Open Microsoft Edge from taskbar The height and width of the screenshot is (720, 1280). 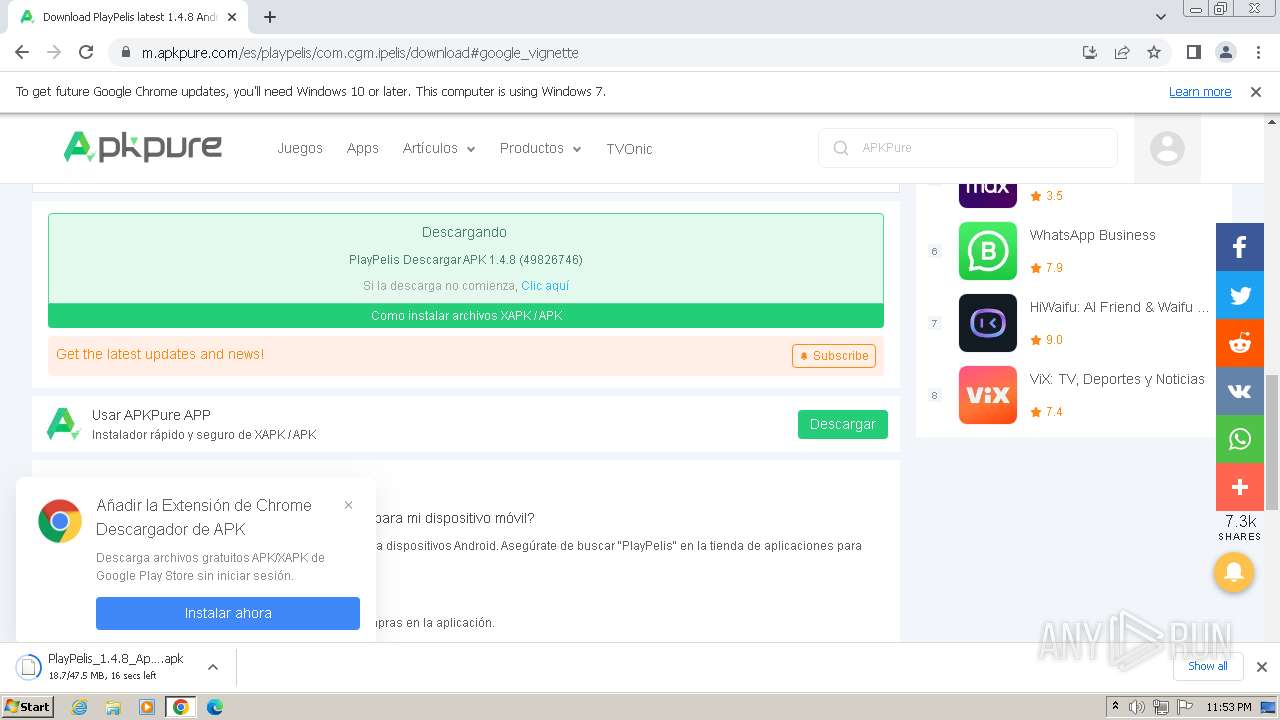pyautogui.click(x=214, y=707)
